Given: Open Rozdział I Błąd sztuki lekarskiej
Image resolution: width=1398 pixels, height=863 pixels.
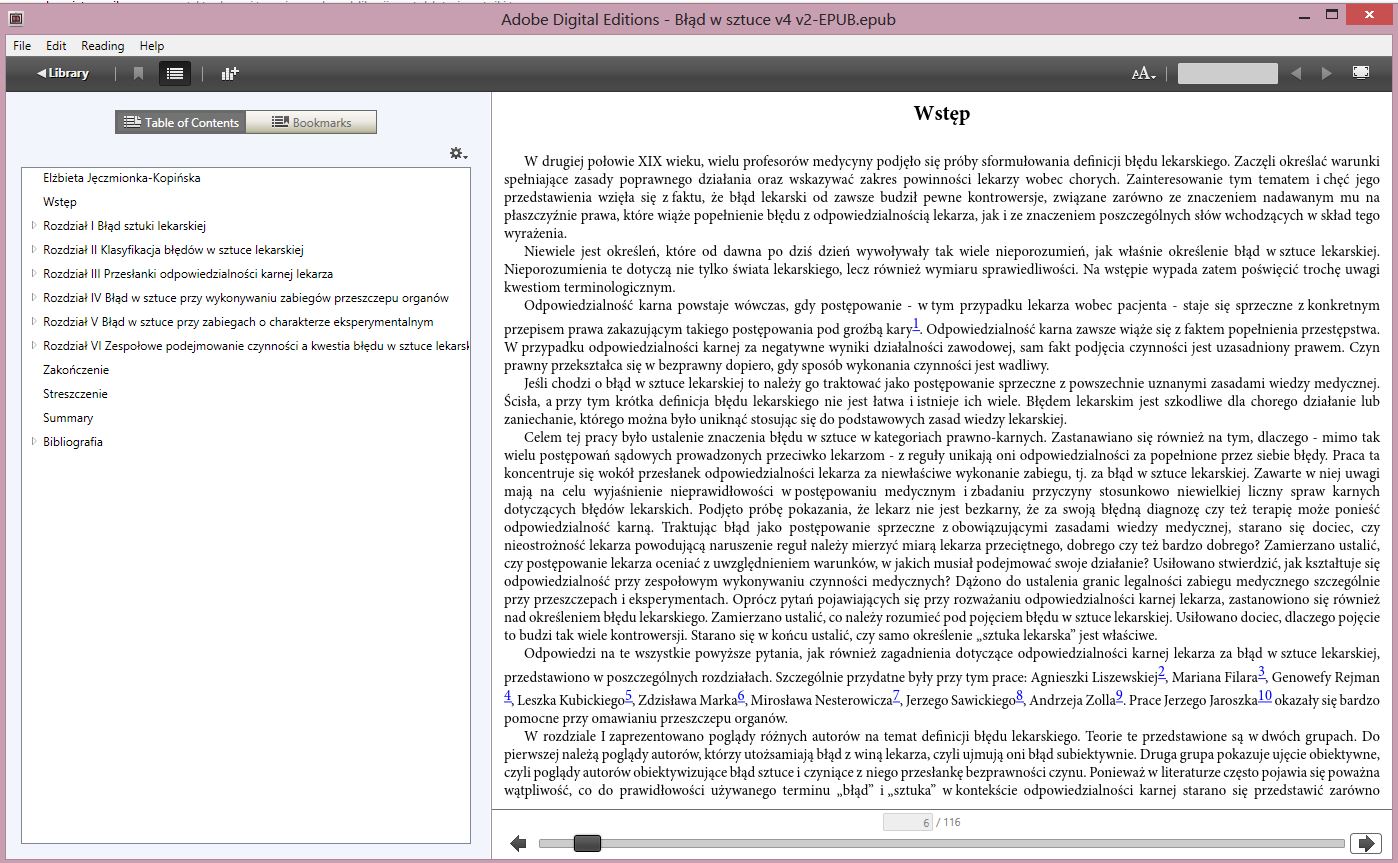Looking at the screenshot, I should click(125, 226).
